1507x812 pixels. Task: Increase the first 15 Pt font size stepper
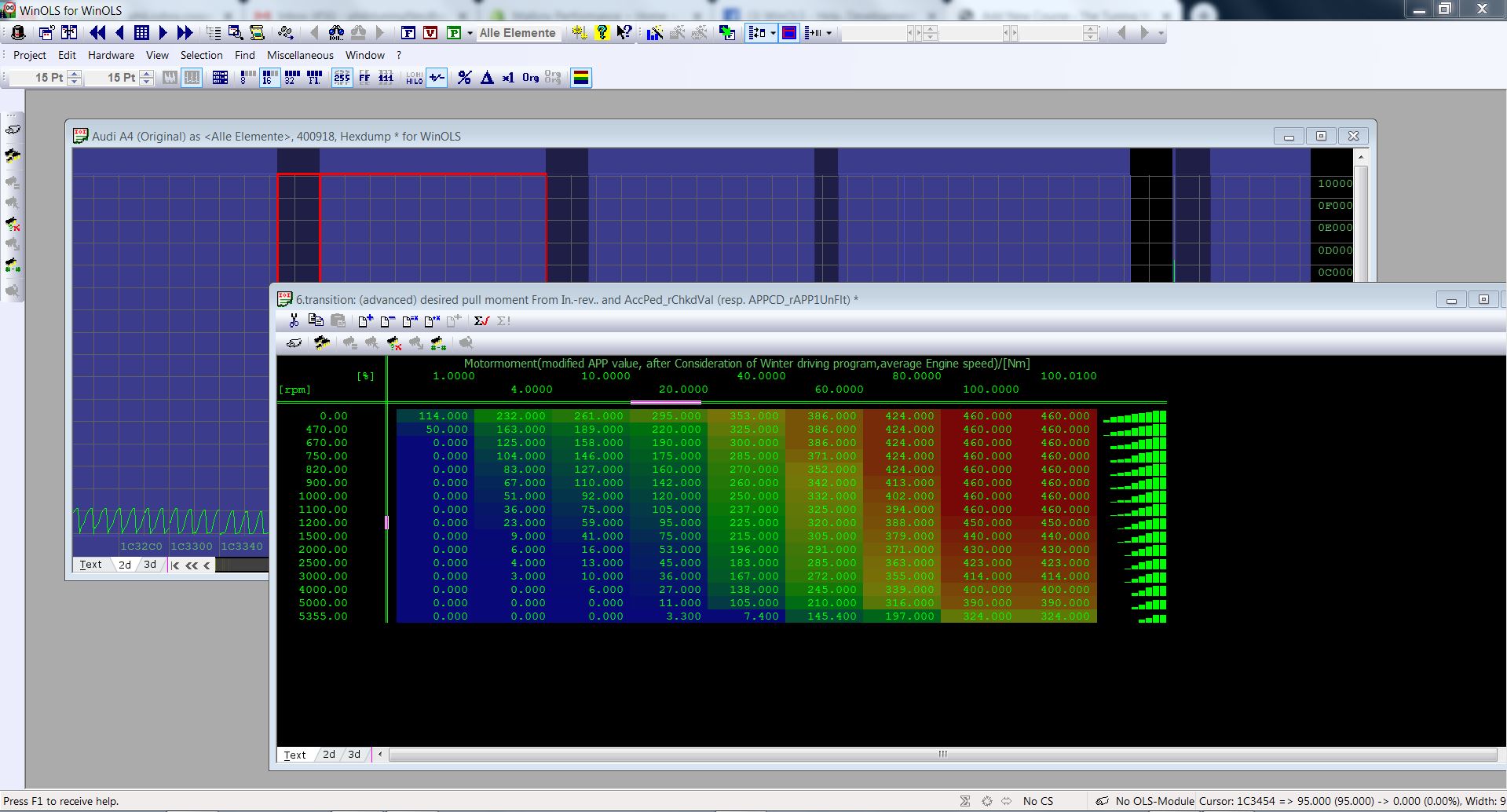(x=75, y=74)
